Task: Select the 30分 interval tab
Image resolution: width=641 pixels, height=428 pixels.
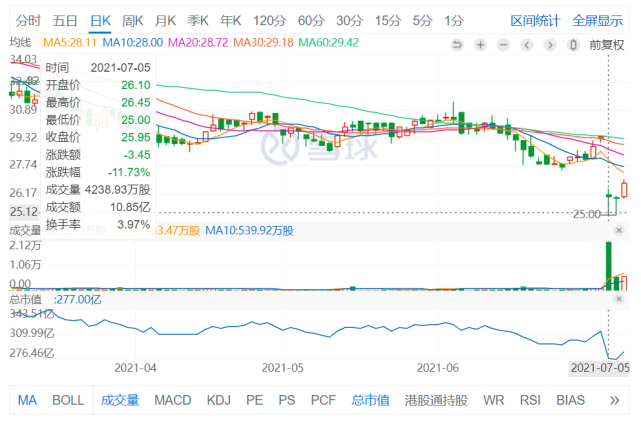Action: (x=350, y=20)
